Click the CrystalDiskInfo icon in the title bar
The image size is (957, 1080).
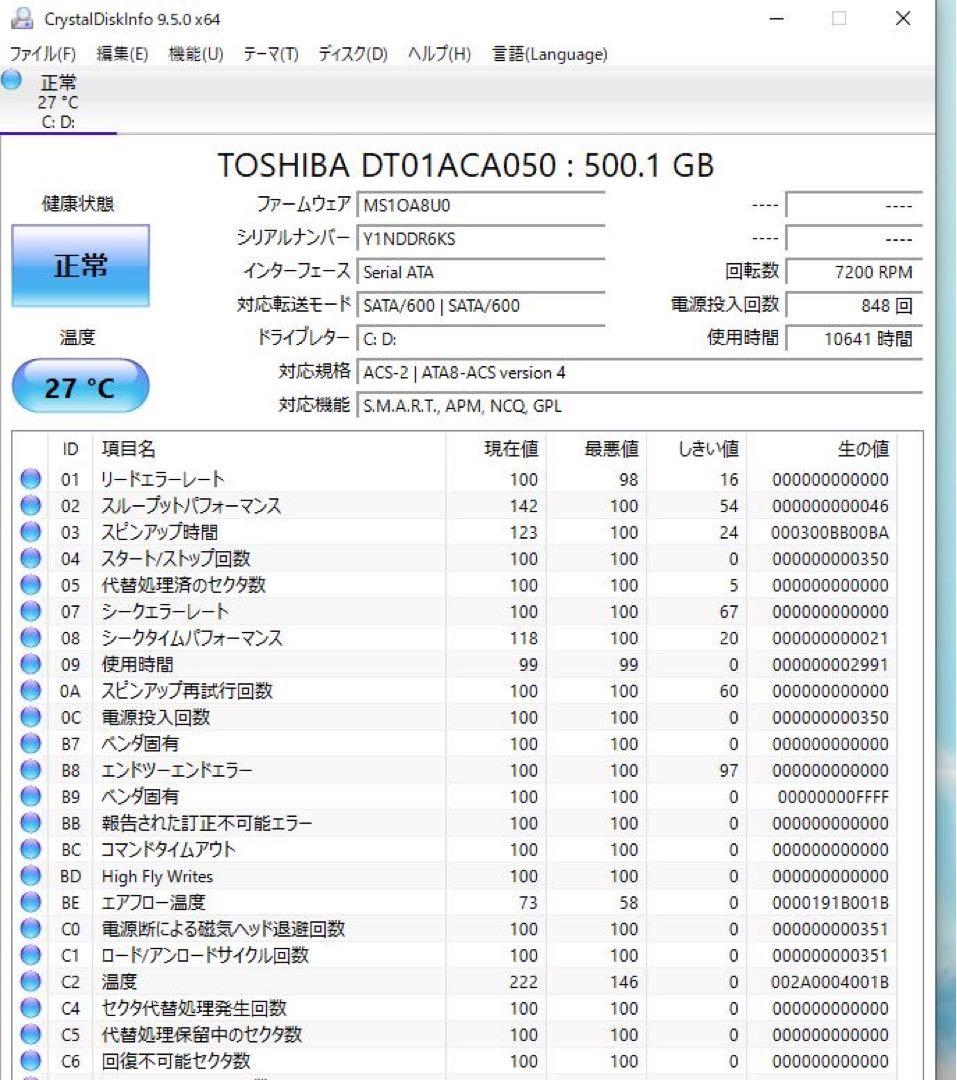[21, 18]
